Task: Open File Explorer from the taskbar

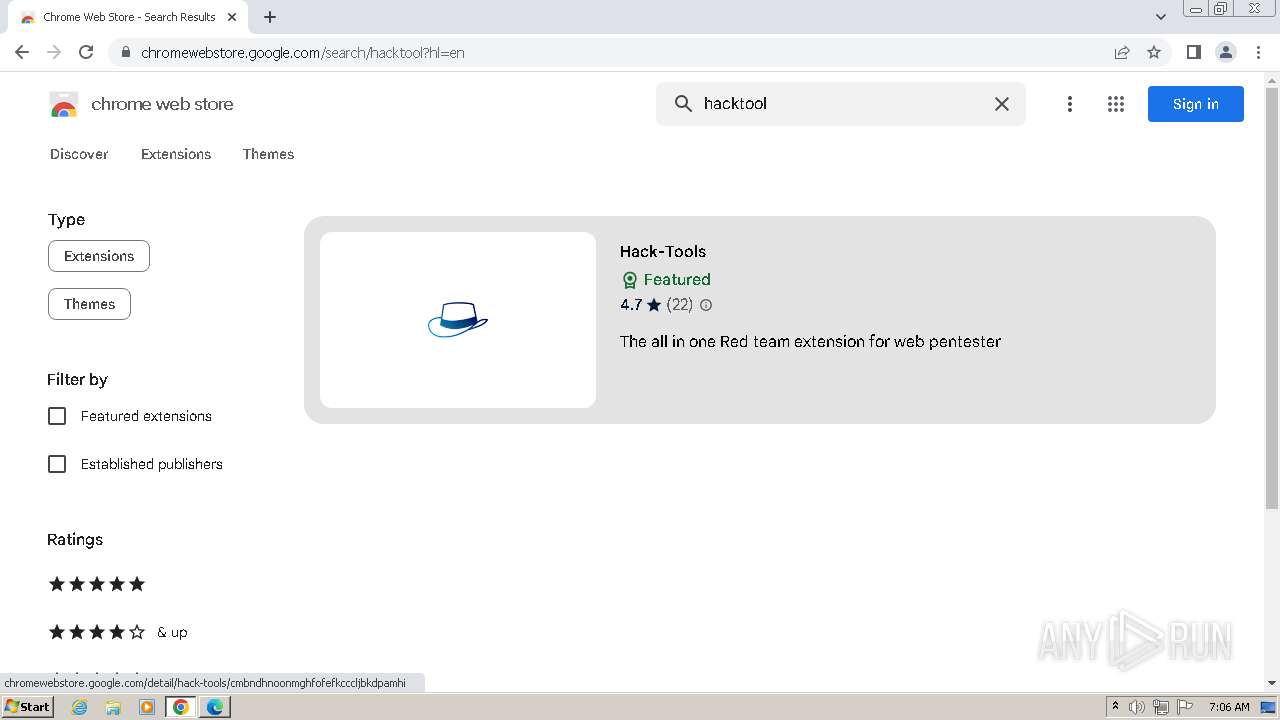Action: (113, 707)
